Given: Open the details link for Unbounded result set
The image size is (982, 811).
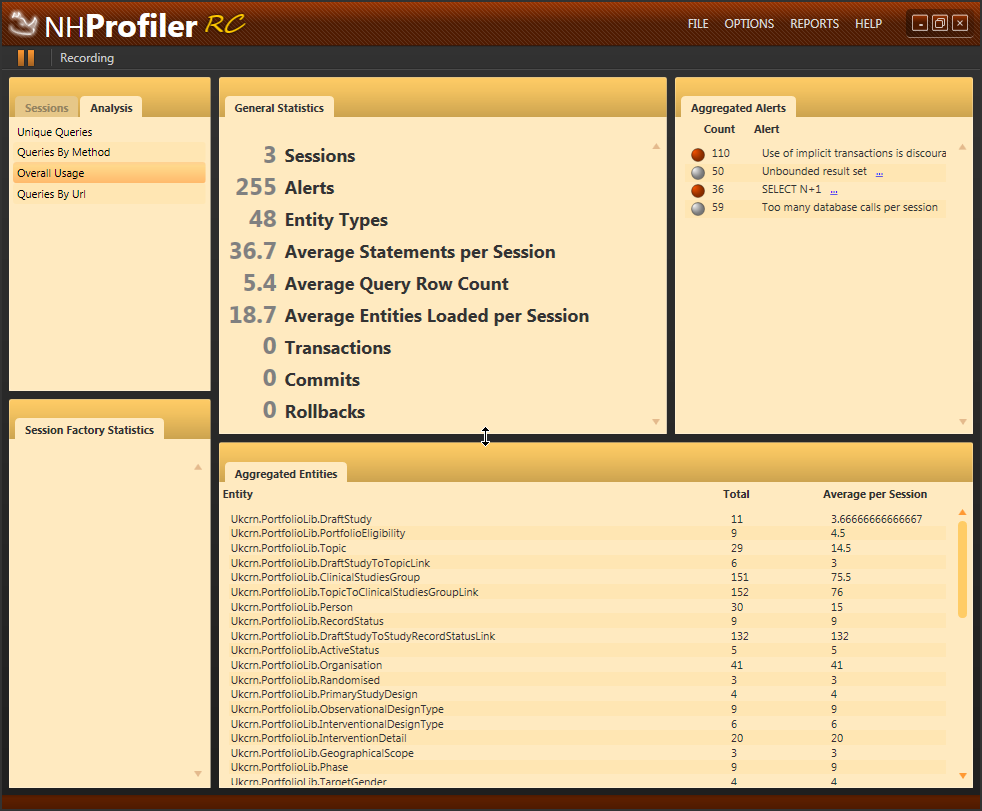Looking at the screenshot, I should coord(879,172).
